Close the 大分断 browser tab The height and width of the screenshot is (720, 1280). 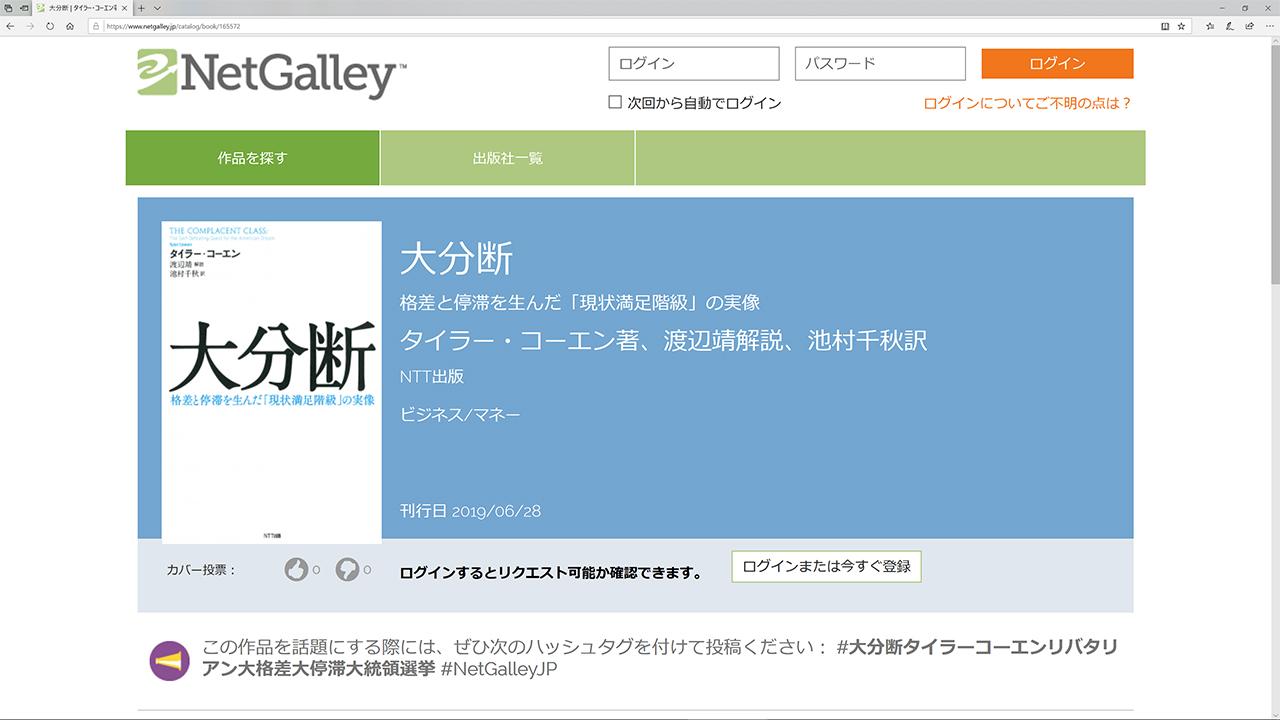[x=125, y=8]
